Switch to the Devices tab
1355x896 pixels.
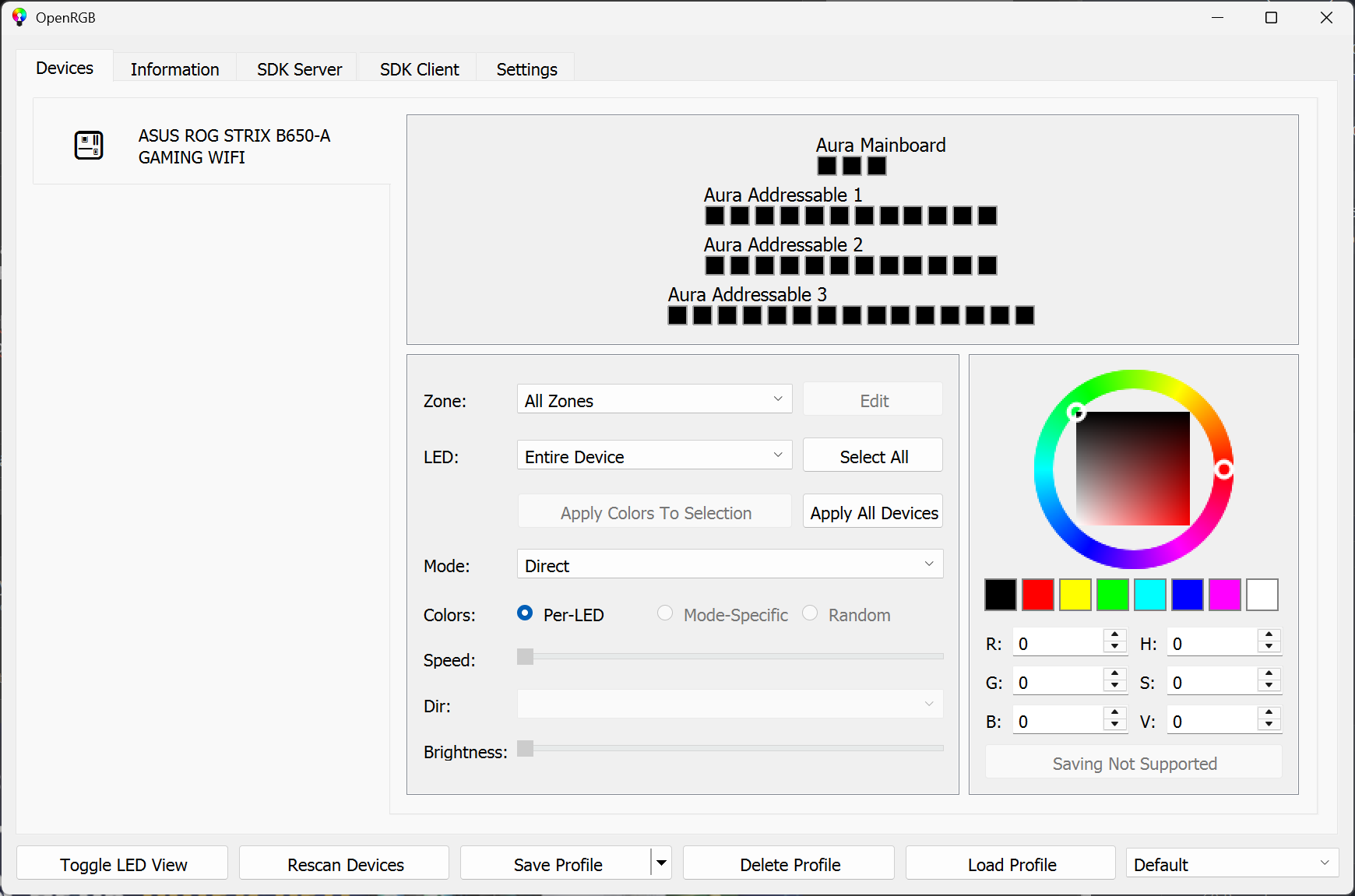click(65, 68)
